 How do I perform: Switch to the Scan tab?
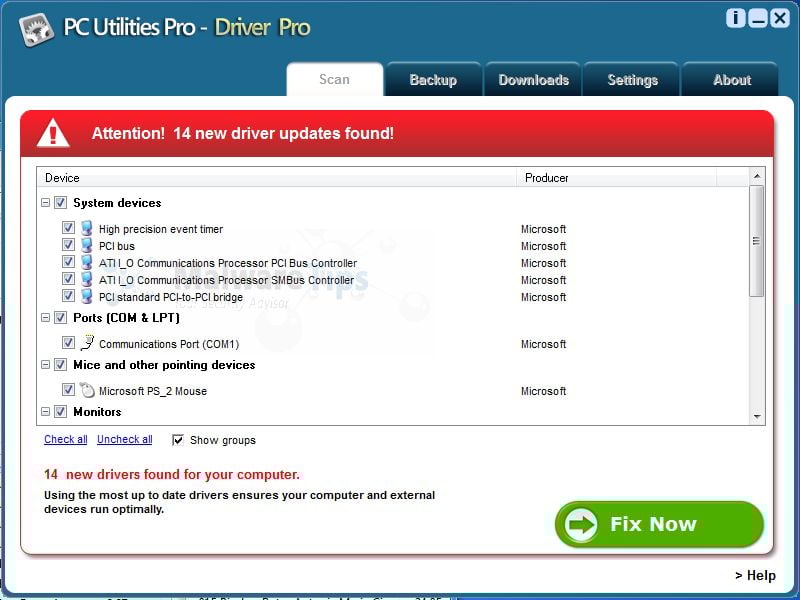tap(335, 80)
